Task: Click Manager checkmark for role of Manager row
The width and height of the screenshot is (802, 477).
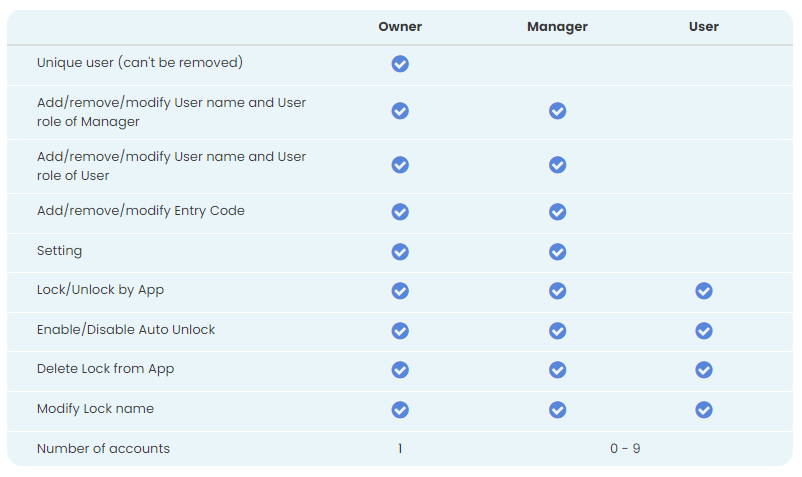Action: point(558,111)
